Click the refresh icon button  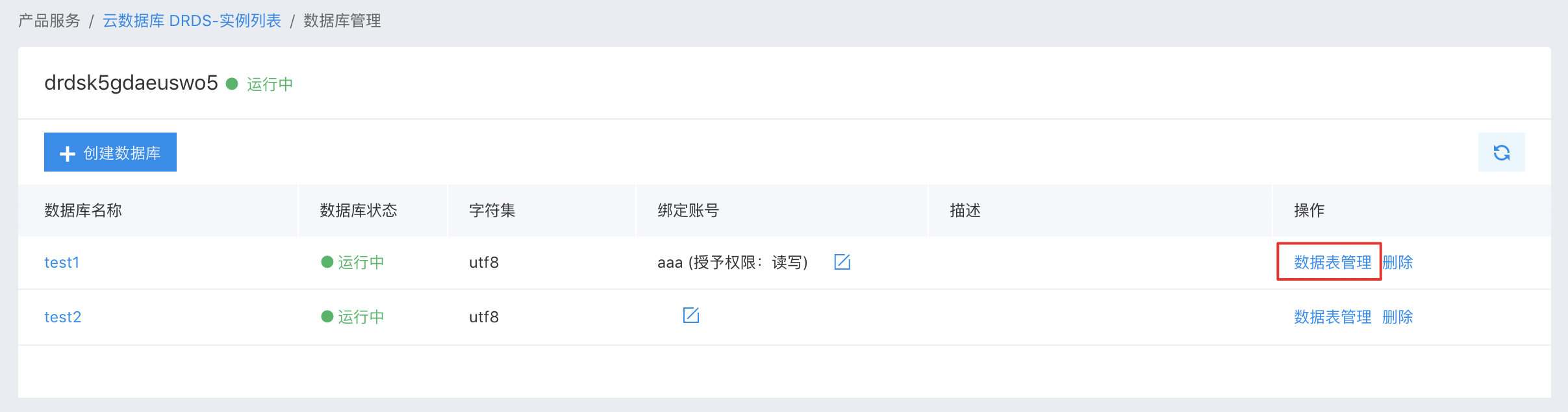point(1501,153)
